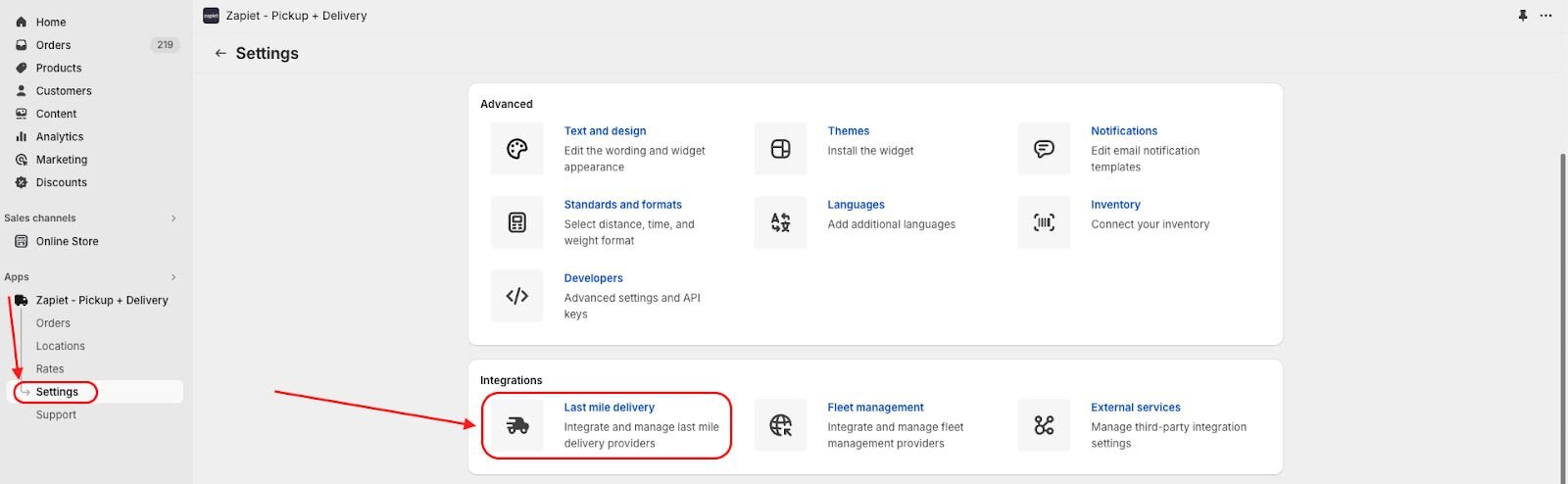1568x484 pixels.
Task: Pin the Zapiet app using pin icon
Action: coord(1522,16)
